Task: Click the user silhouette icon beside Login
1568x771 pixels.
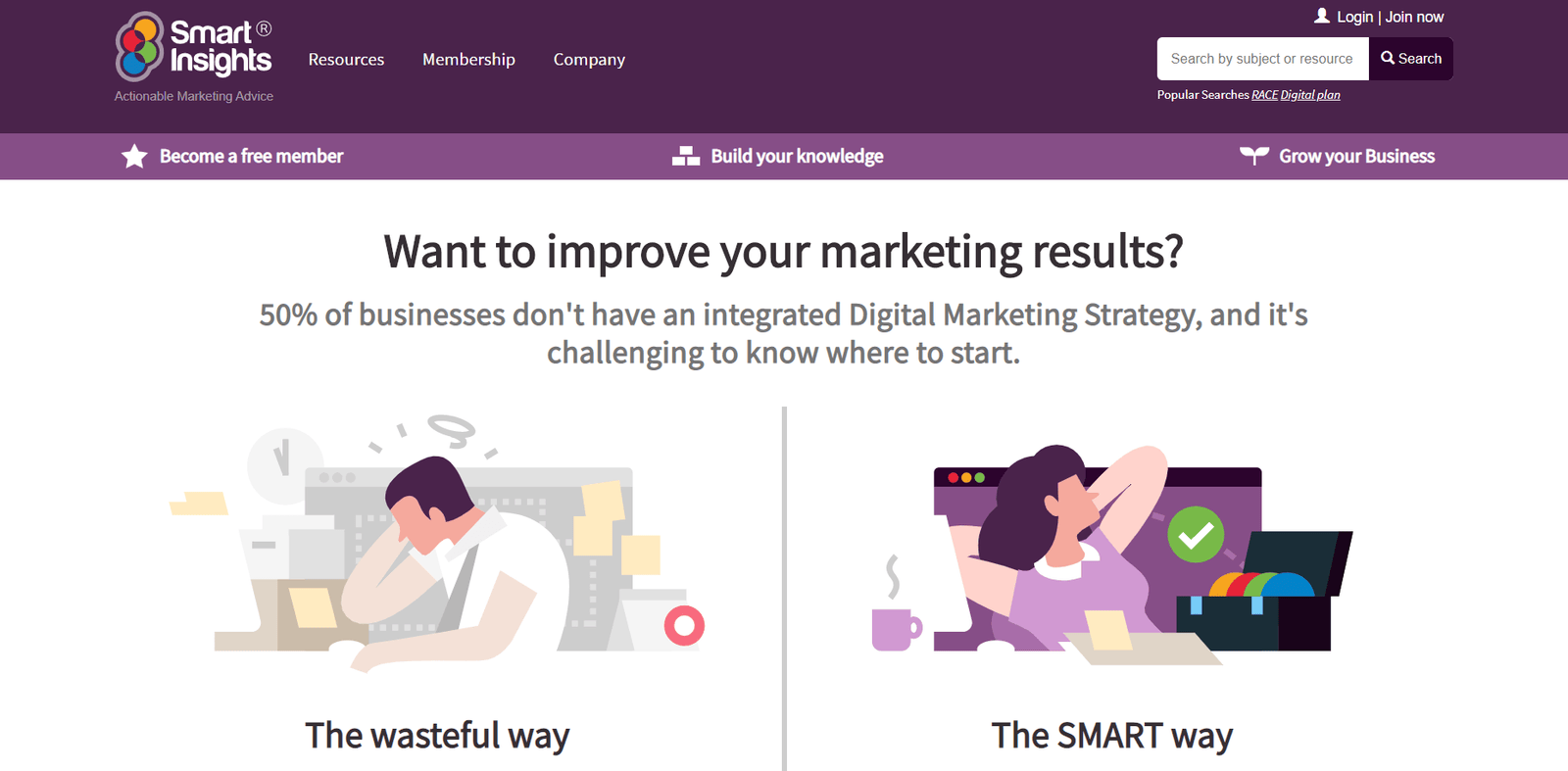Action: pos(1322,16)
